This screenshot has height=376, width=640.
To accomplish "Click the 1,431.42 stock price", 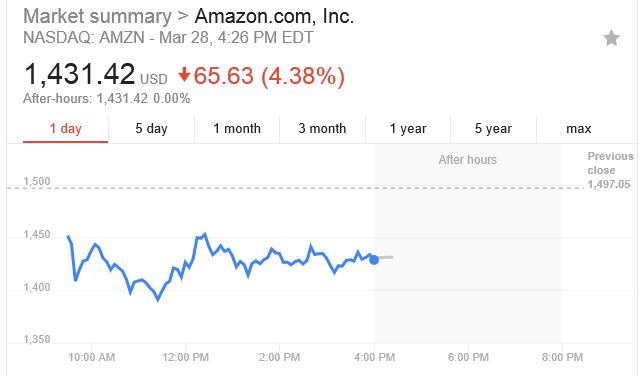I will click(x=80, y=74).
